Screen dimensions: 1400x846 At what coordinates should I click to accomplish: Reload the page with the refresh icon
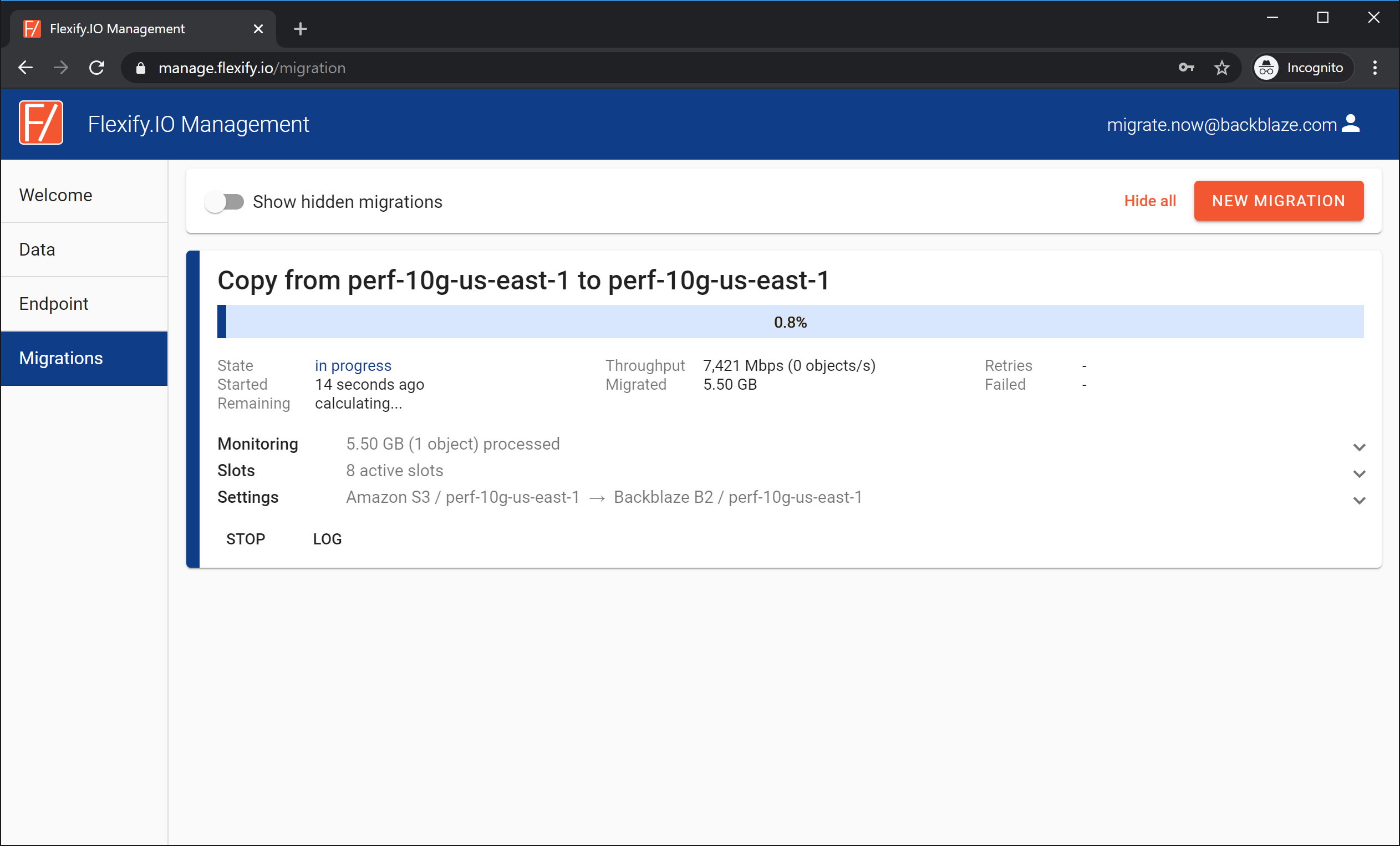click(97, 68)
